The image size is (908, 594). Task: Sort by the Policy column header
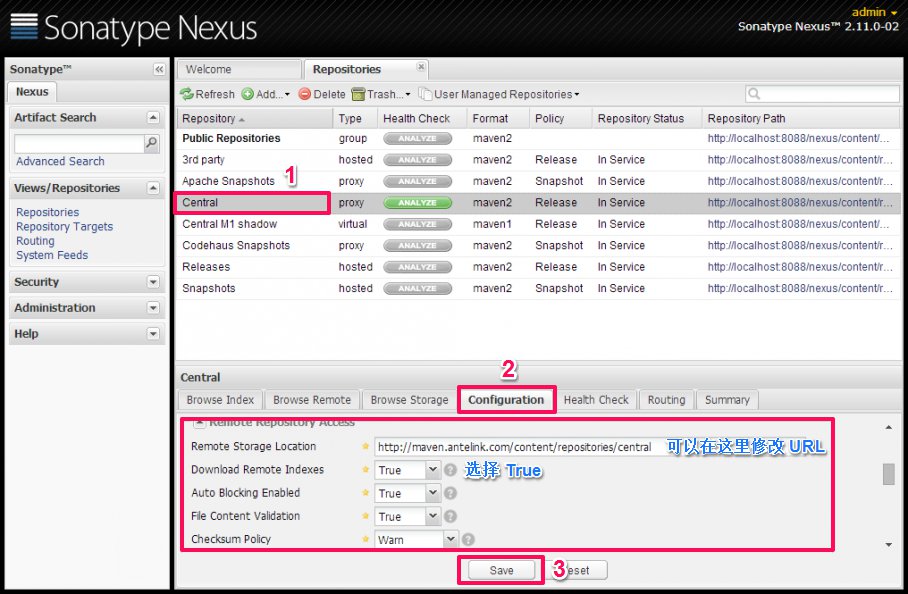pos(561,119)
